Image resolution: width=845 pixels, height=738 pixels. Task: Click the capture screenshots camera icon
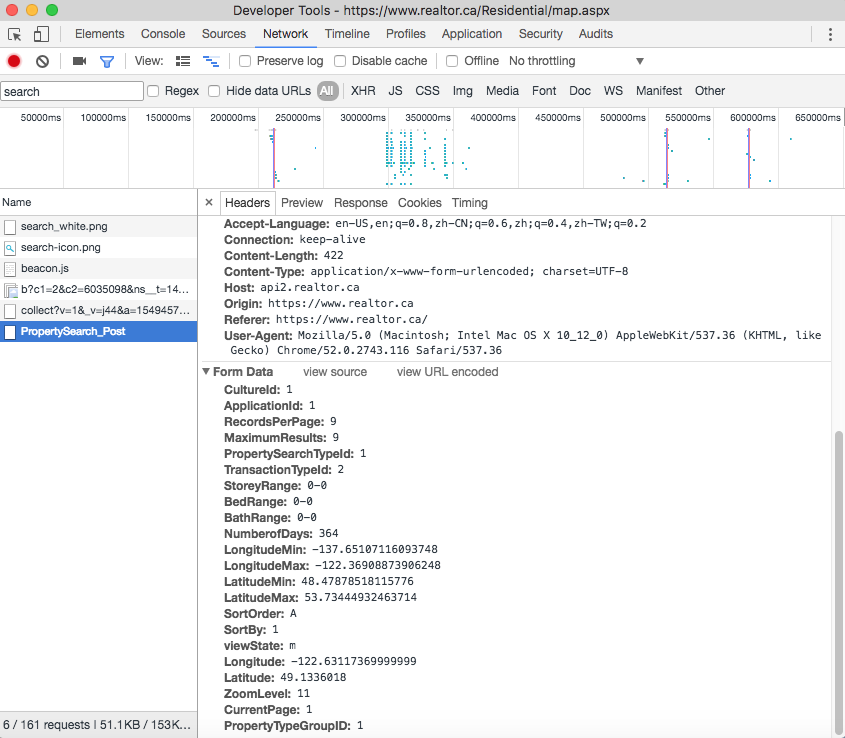pyautogui.click(x=79, y=61)
